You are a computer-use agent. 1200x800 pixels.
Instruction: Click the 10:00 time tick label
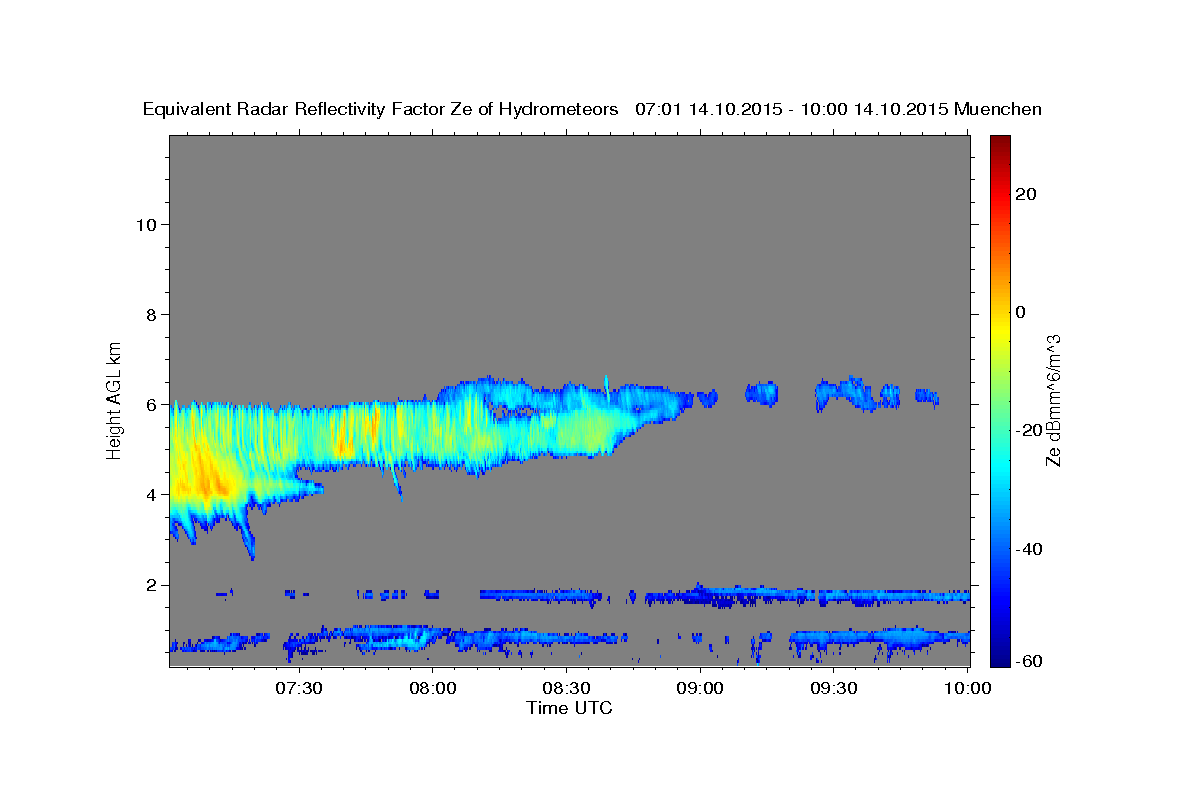point(968,688)
